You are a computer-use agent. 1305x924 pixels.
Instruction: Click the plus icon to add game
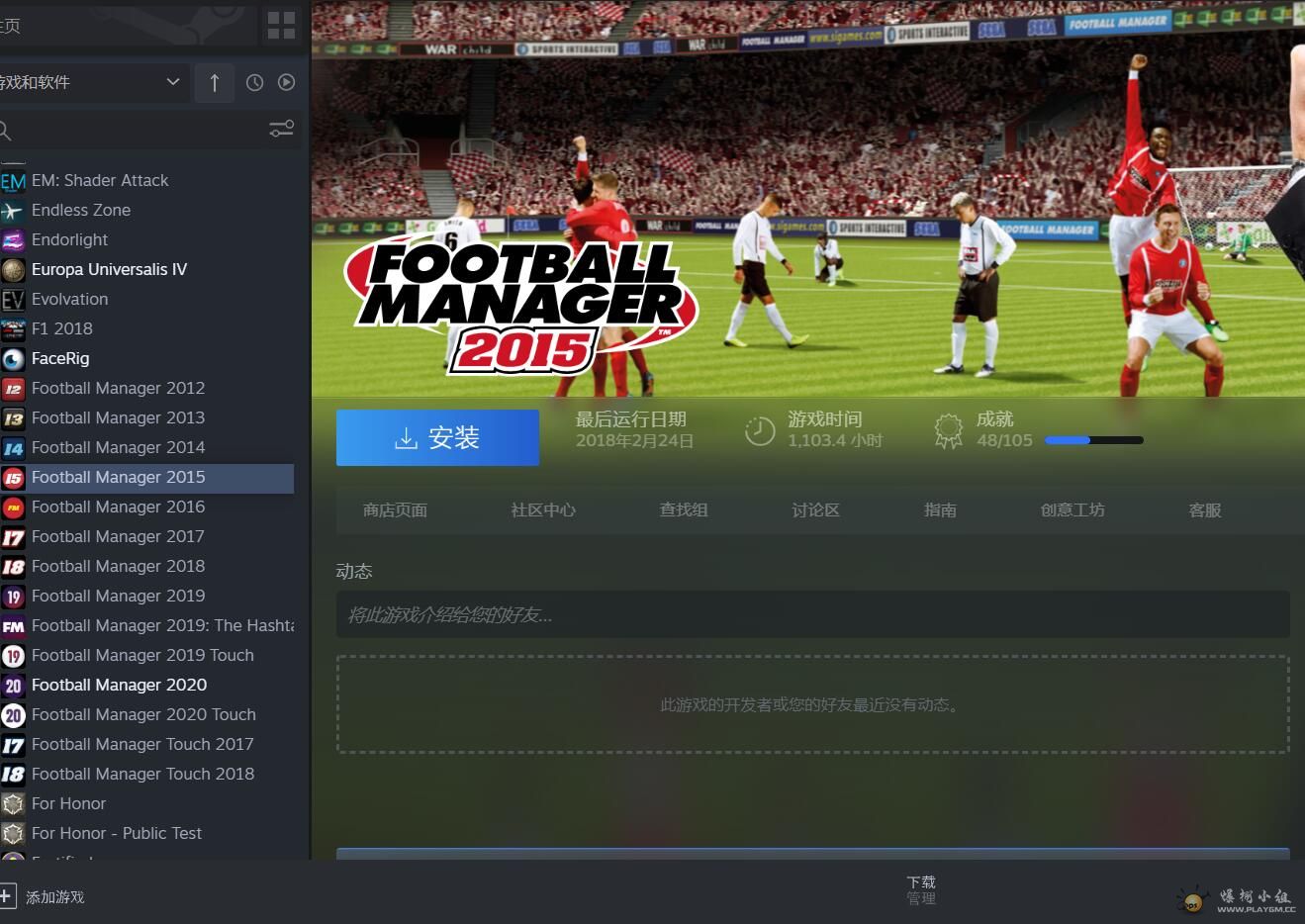7,896
